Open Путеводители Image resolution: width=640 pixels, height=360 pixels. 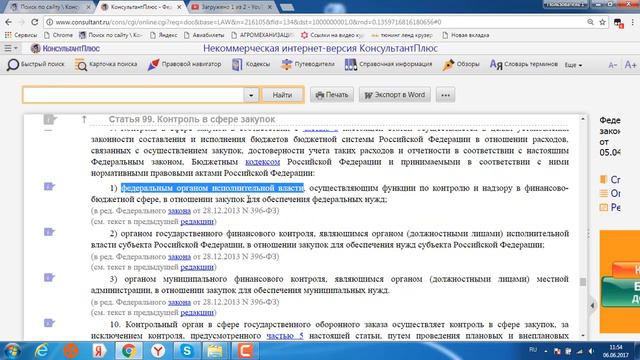coord(308,64)
